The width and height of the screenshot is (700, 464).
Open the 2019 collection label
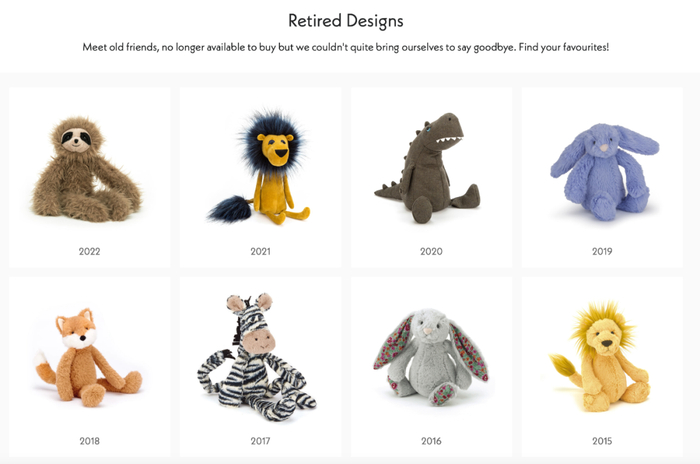[x=602, y=251]
